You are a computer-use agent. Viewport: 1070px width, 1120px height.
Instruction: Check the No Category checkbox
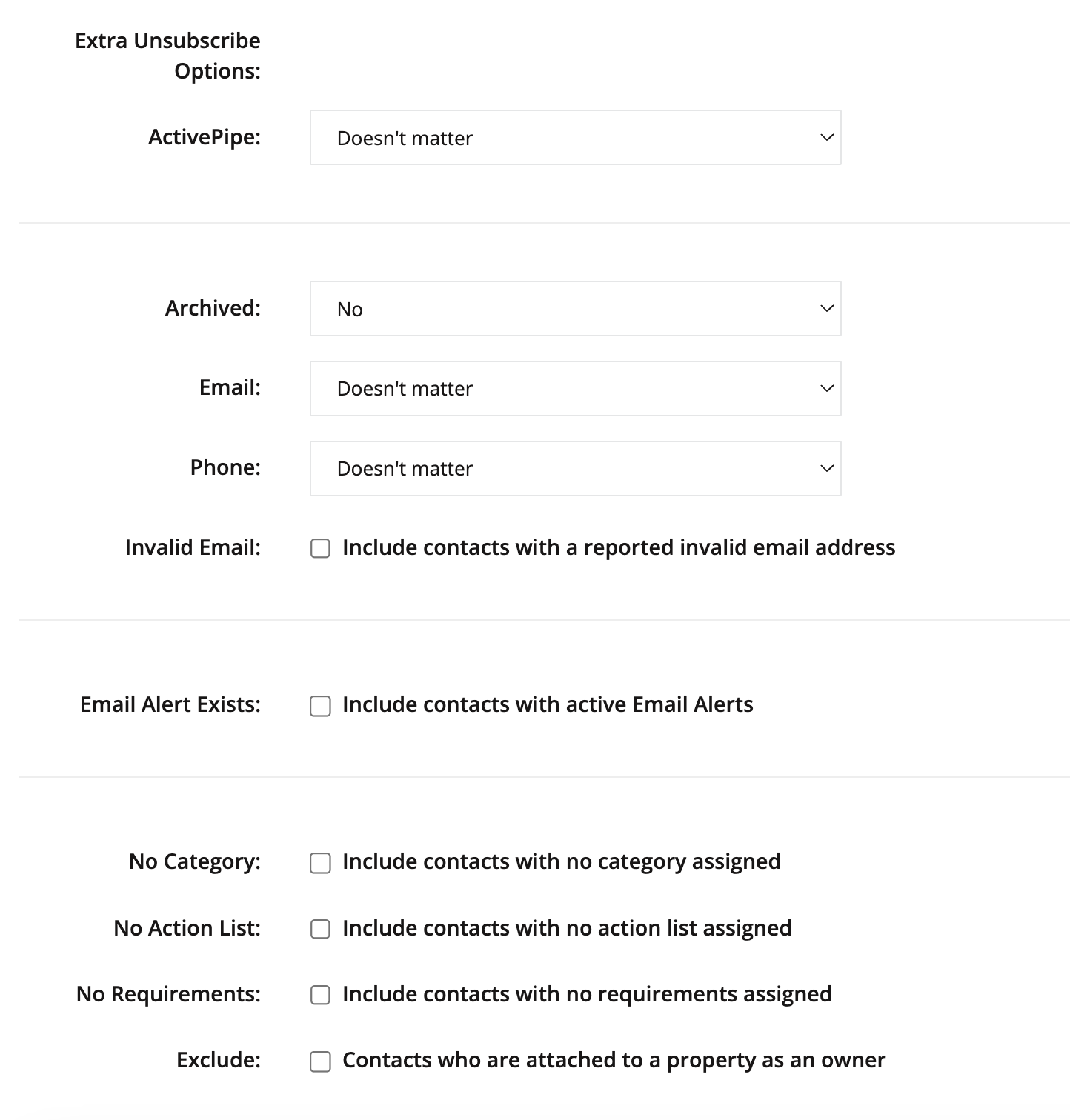tap(320, 863)
